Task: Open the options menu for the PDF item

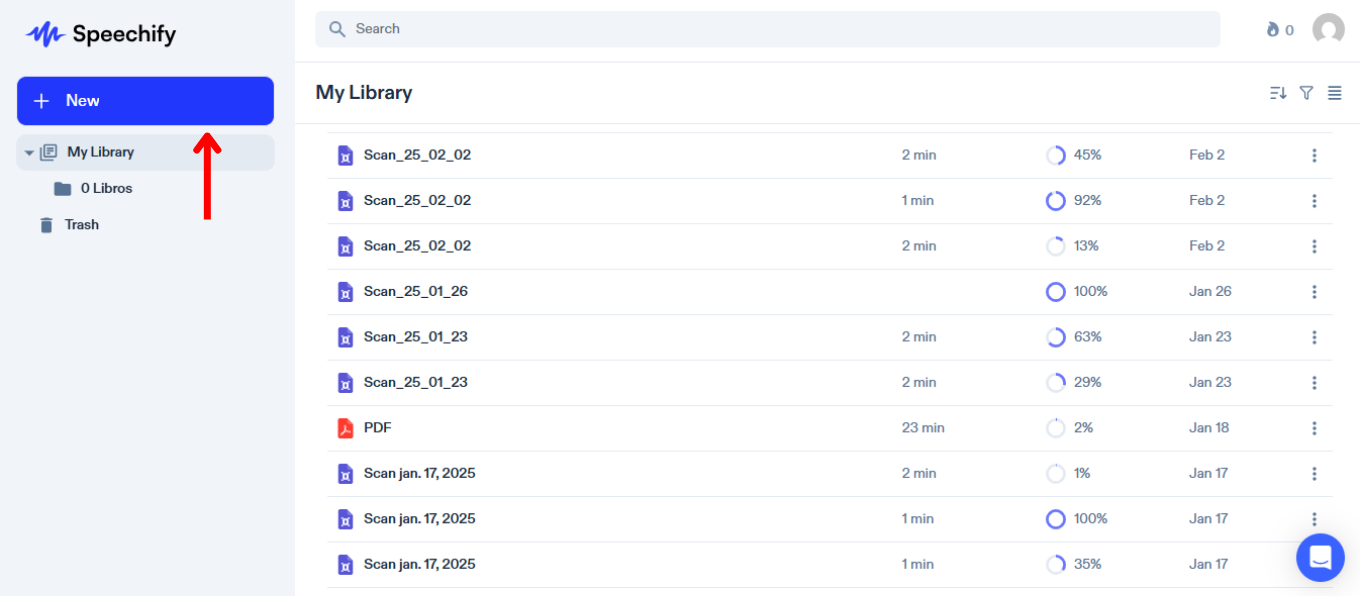Action: [x=1314, y=427]
